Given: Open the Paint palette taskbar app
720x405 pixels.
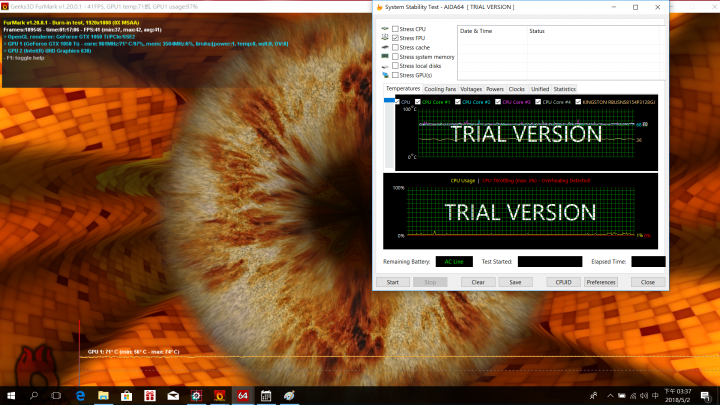Looking at the screenshot, I should coord(289,395).
